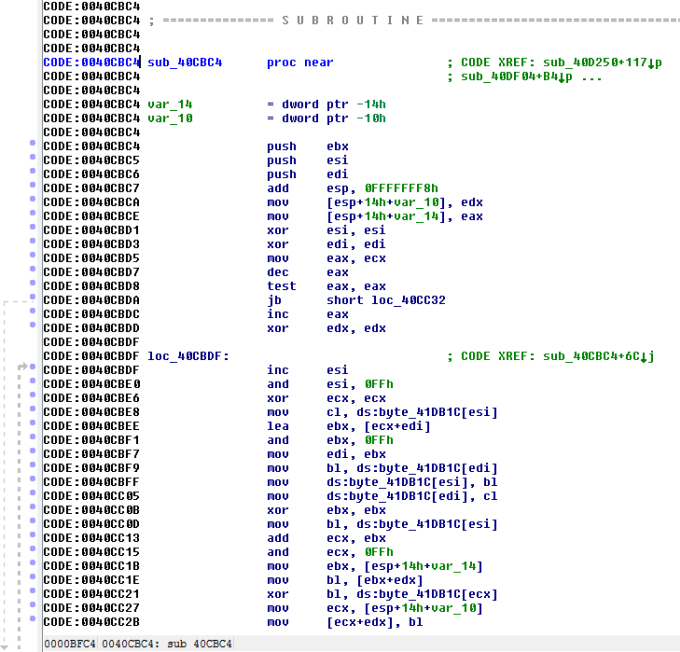Screen dimensions: 680x652
Task: Toggle breakpoint dot at address 0040CBE8
Action: click(x=33, y=409)
